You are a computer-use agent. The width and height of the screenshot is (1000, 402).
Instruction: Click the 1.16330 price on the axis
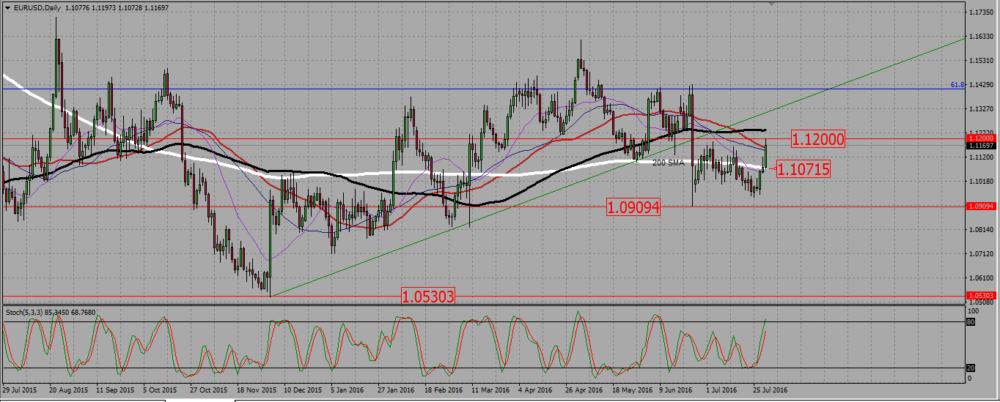[x=980, y=36]
